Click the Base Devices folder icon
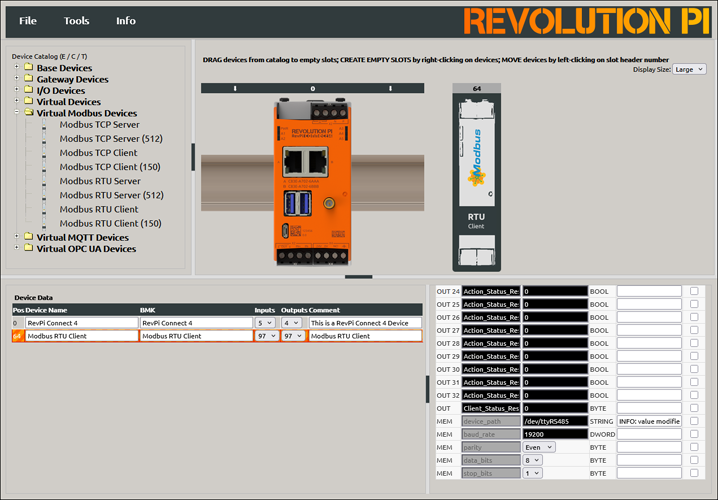 pos(29,67)
